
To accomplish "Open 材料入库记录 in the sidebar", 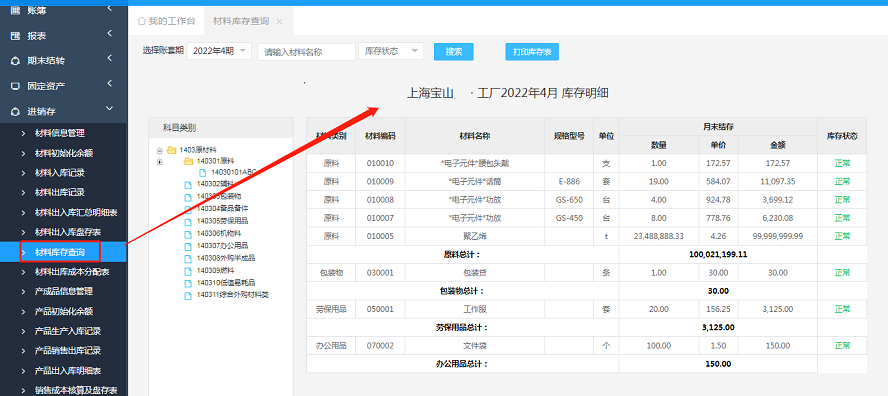I will click(x=59, y=173).
